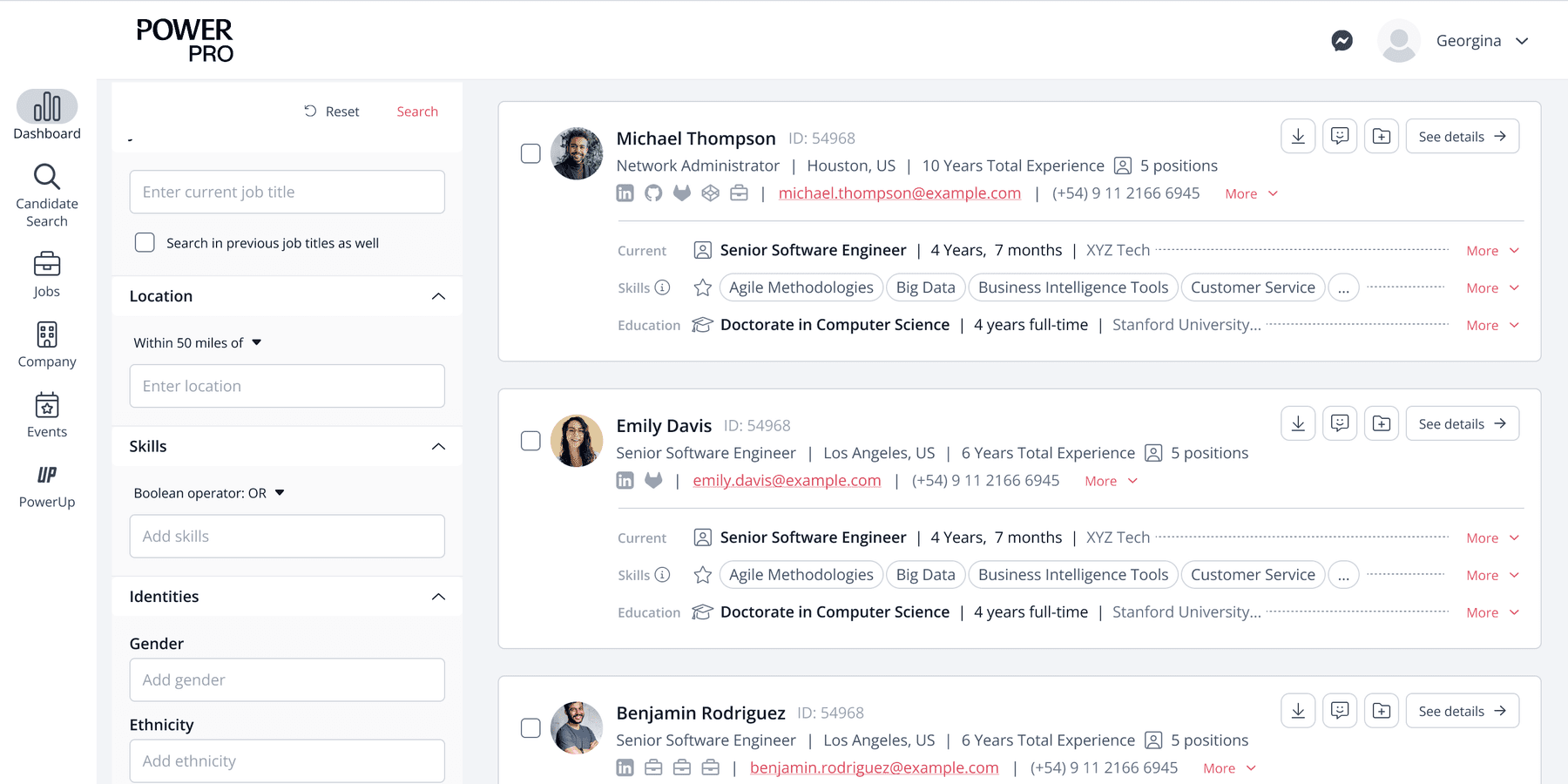This screenshot has height=784, width=1568.
Task: Click the Skills info icon for Michael Thompson
Action: 663,287
